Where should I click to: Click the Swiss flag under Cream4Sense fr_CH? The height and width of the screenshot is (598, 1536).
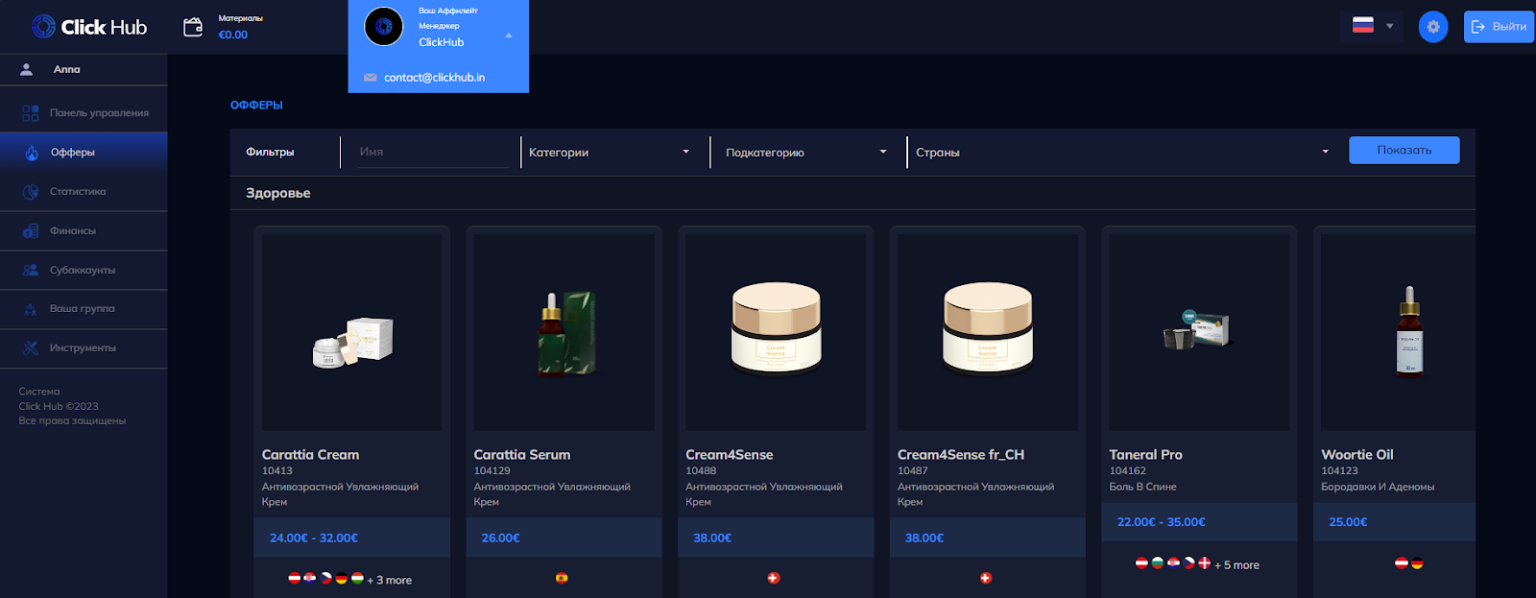pyautogui.click(x=985, y=577)
